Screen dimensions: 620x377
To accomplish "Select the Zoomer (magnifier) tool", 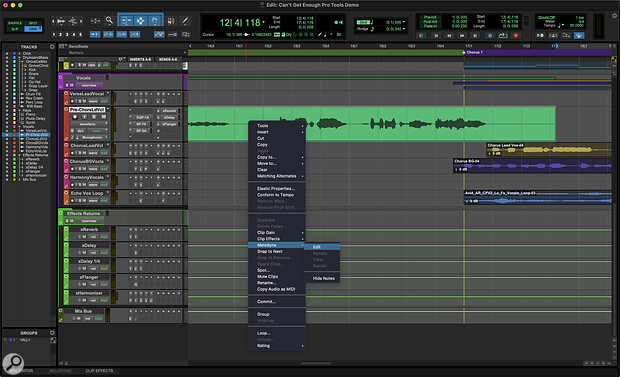I will [x=109, y=21].
